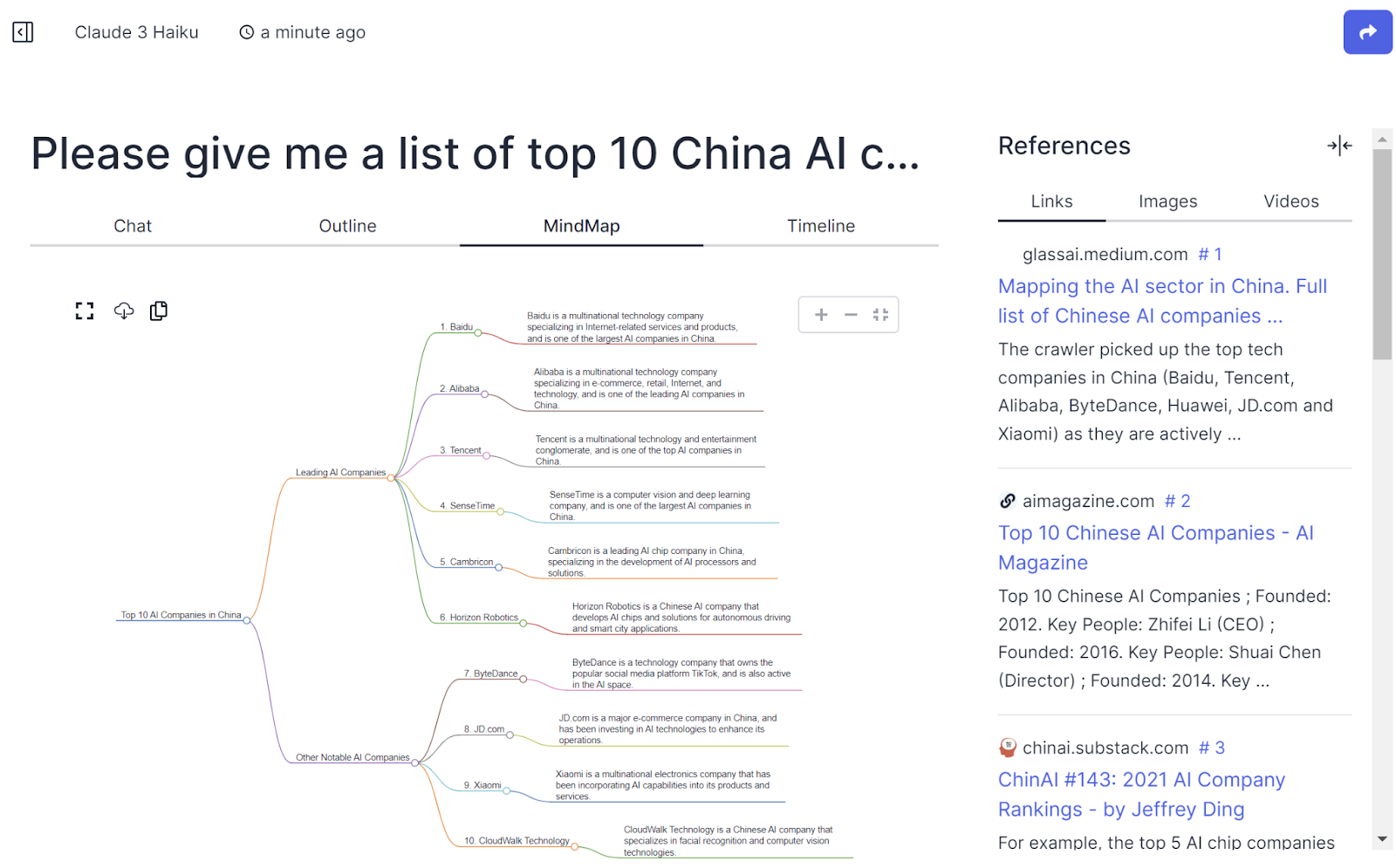Screen dimensions: 1396x868
Task: Toggle the '6. Horizon Robotics' node circle
Action: (523, 623)
